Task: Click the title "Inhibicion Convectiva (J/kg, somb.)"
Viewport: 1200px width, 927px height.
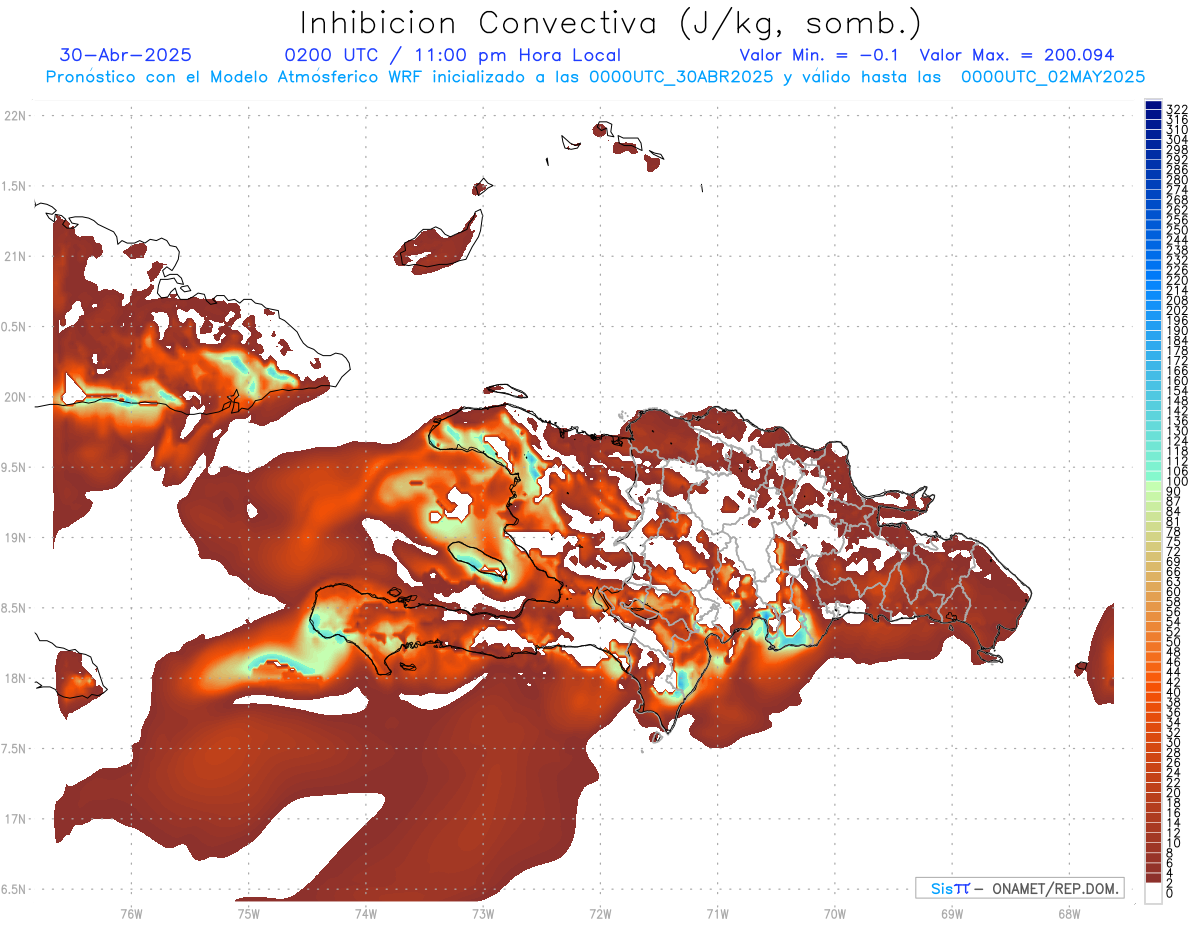Action: click(611, 23)
